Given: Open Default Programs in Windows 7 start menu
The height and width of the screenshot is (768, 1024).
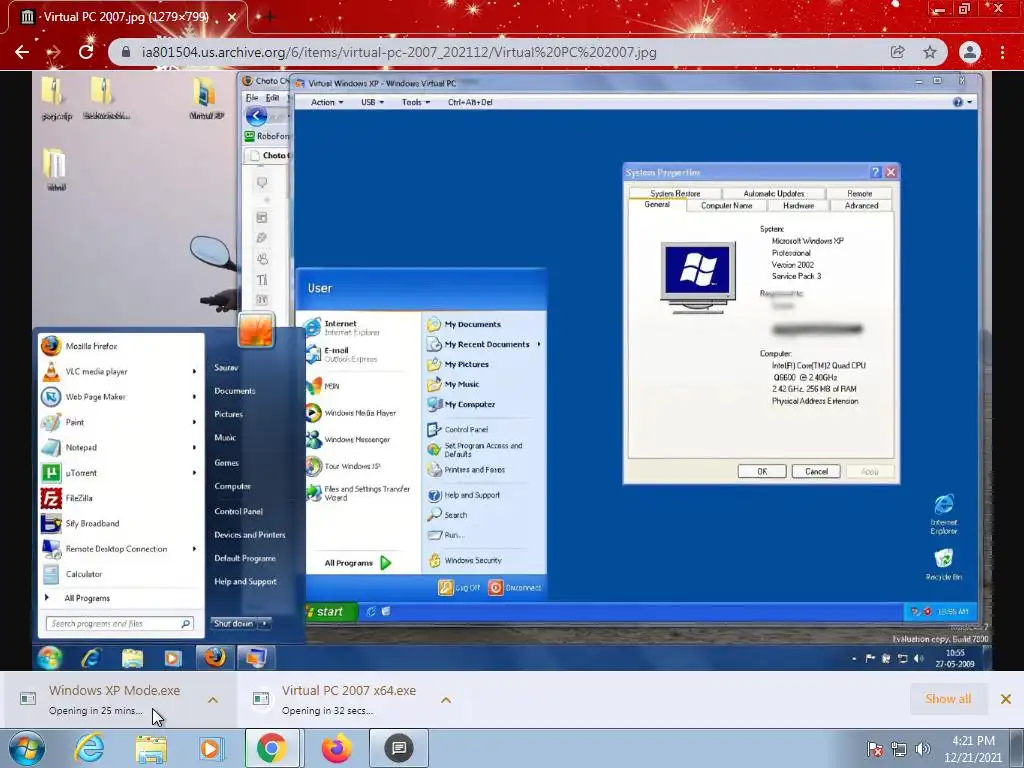Looking at the screenshot, I should [x=245, y=558].
